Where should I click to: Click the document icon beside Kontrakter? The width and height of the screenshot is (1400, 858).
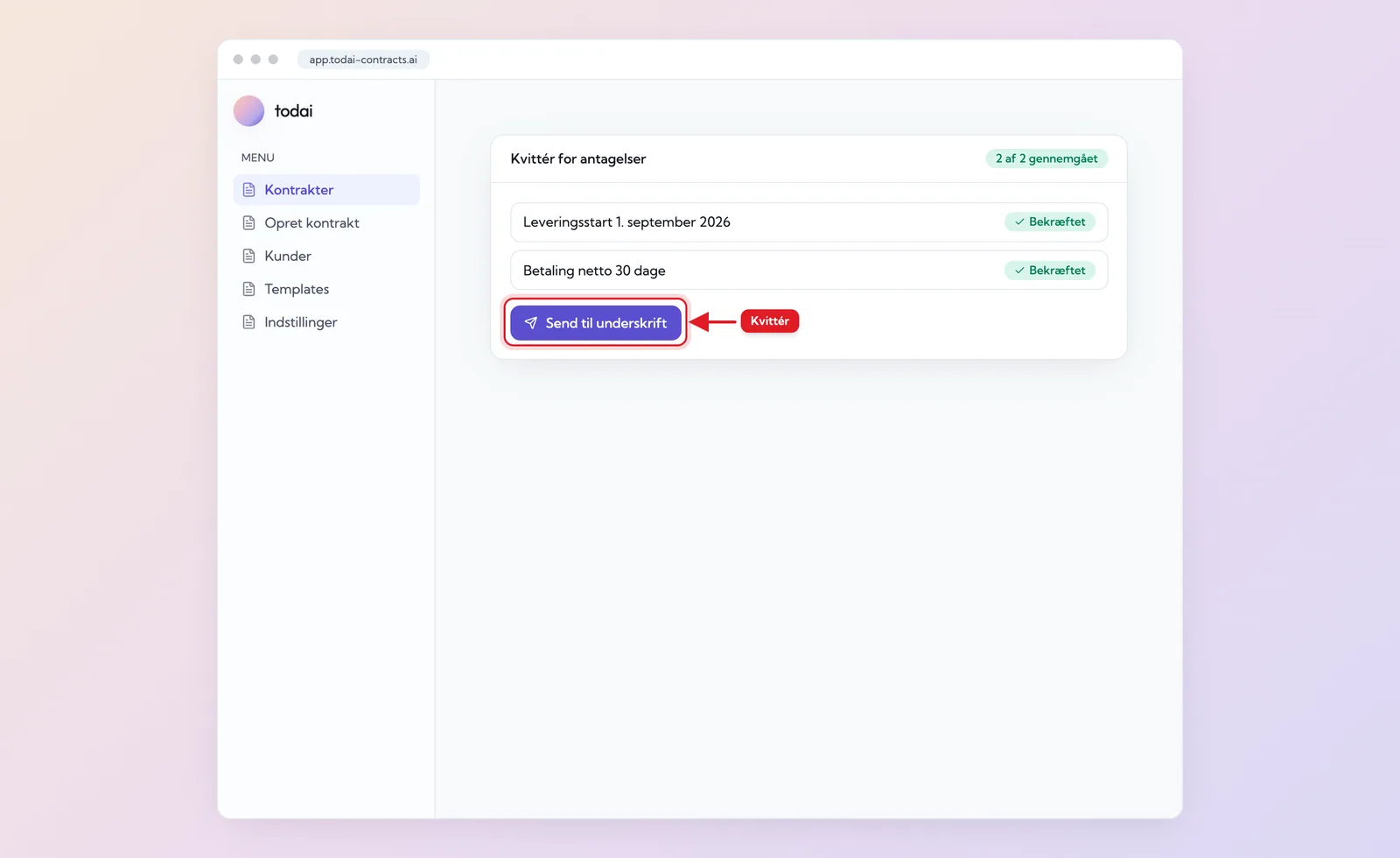248,190
